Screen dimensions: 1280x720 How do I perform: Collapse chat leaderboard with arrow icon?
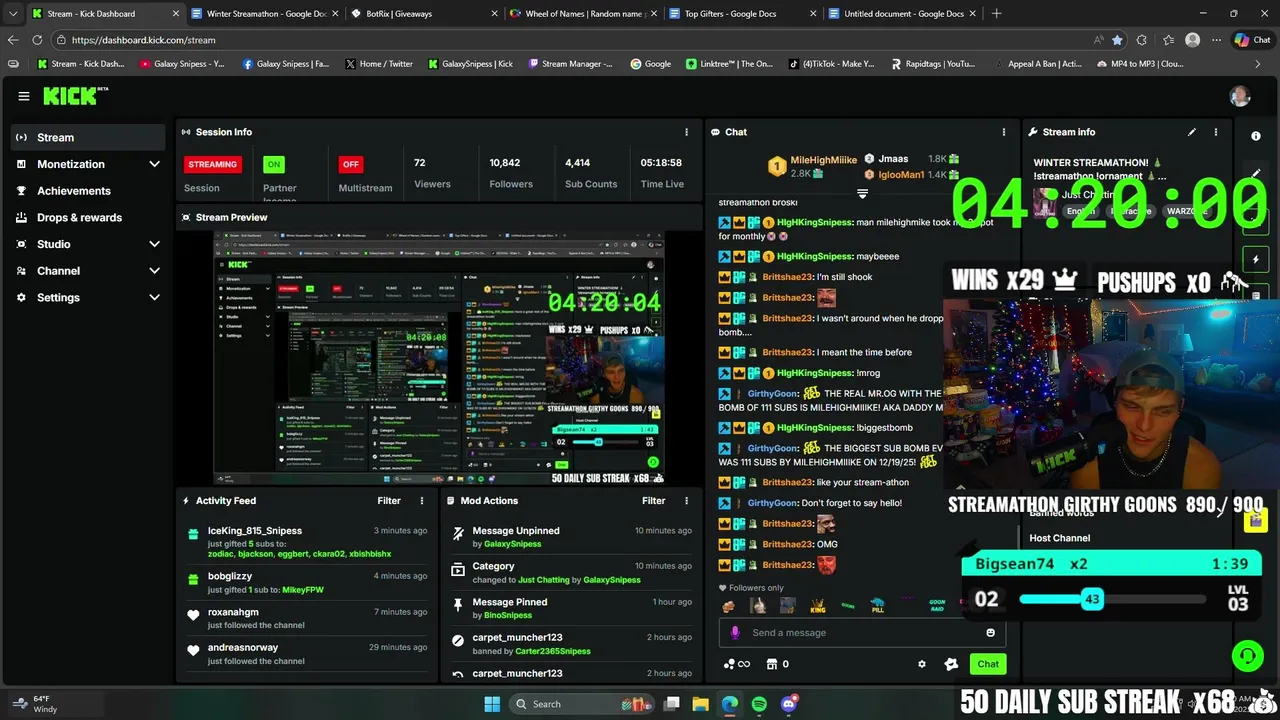(862, 194)
